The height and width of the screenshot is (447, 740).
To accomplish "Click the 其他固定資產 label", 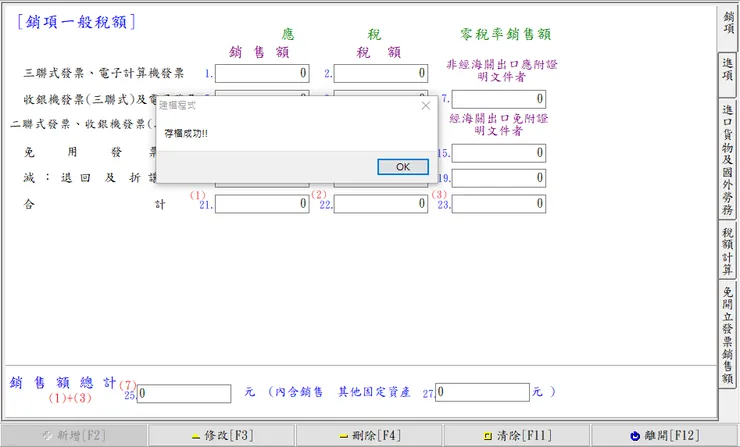I will pos(374,392).
